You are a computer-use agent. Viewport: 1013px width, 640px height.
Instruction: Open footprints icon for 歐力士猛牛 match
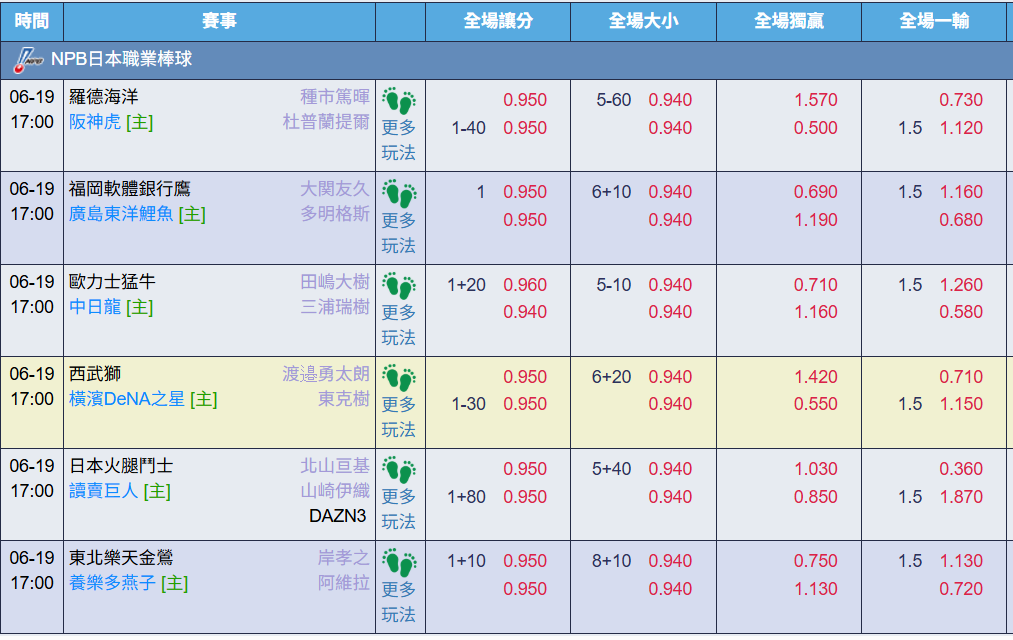coord(399,286)
